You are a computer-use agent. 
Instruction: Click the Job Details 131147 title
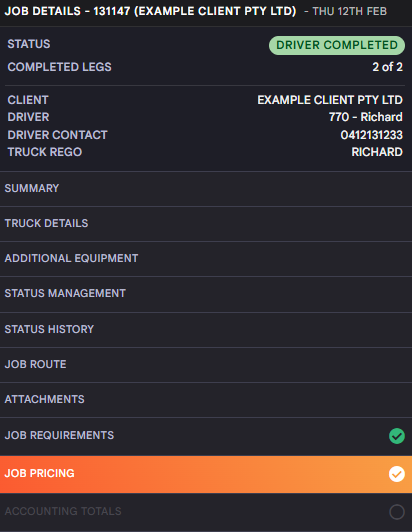pos(150,11)
